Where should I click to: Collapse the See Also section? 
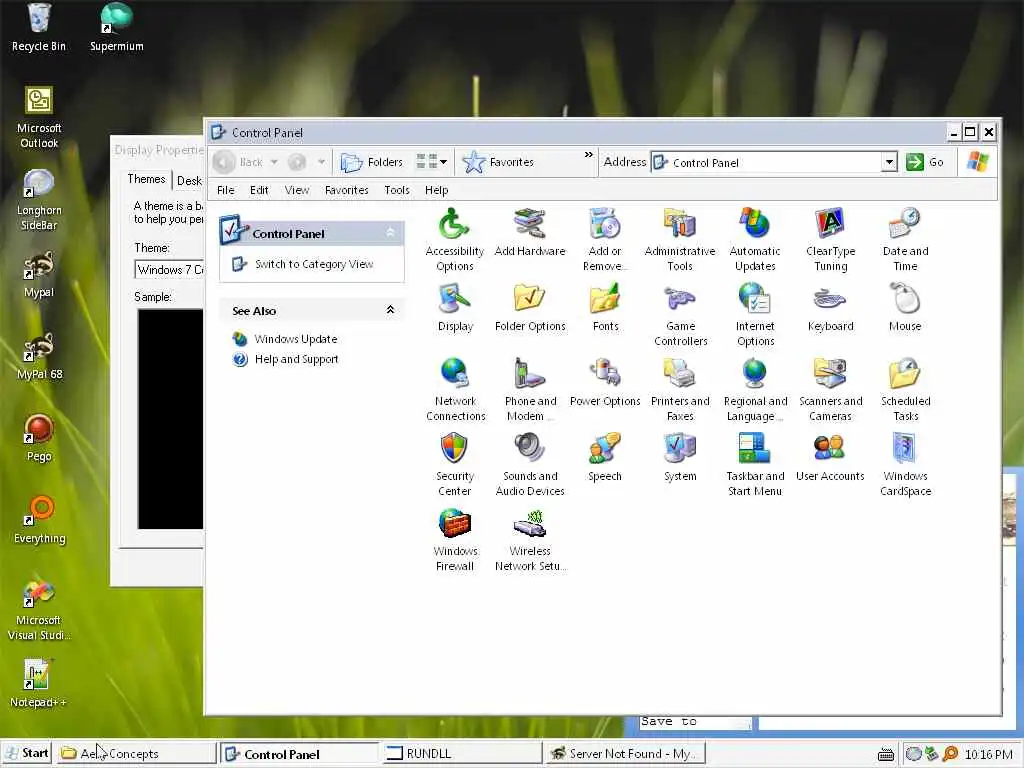coord(390,310)
